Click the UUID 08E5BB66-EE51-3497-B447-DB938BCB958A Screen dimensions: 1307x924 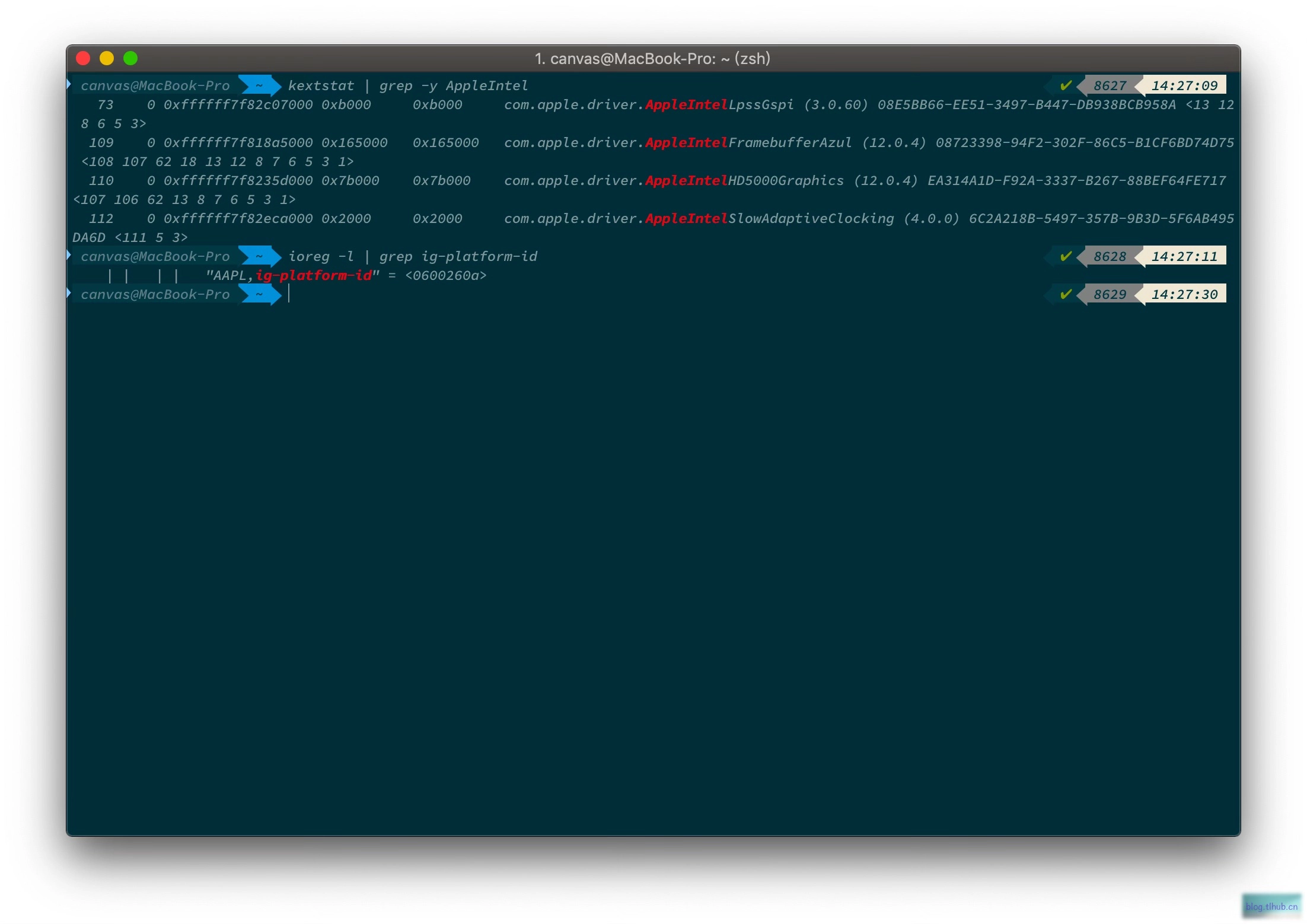(x=1027, y=105)
